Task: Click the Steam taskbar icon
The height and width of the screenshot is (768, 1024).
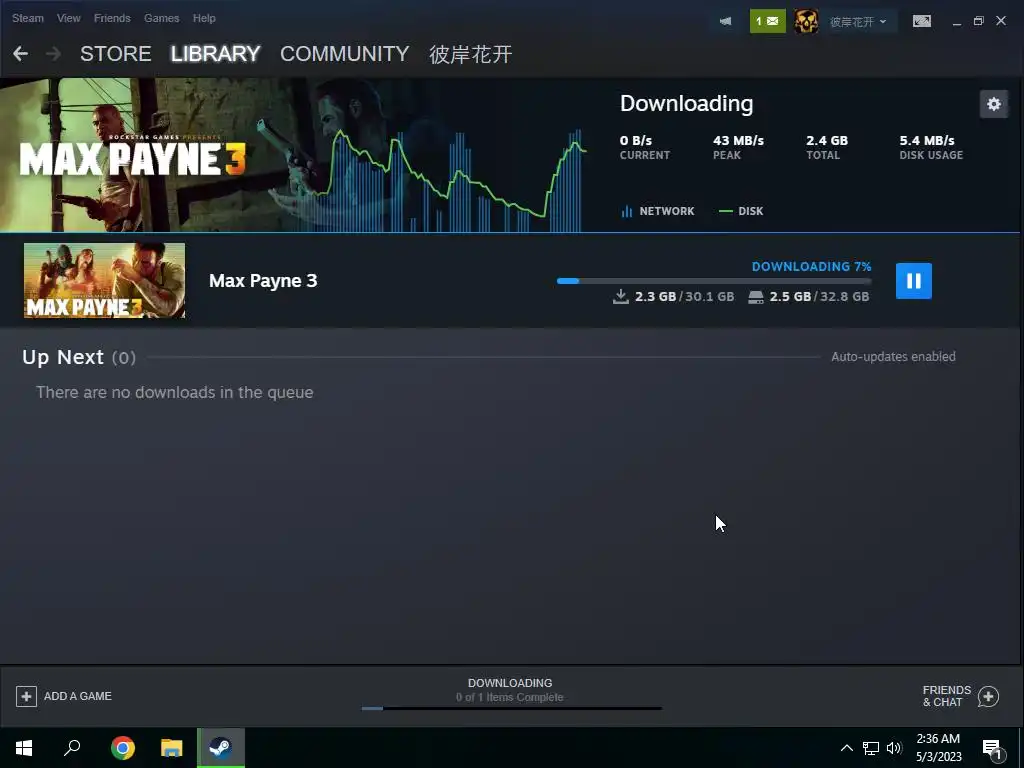Action: point(221,748)
